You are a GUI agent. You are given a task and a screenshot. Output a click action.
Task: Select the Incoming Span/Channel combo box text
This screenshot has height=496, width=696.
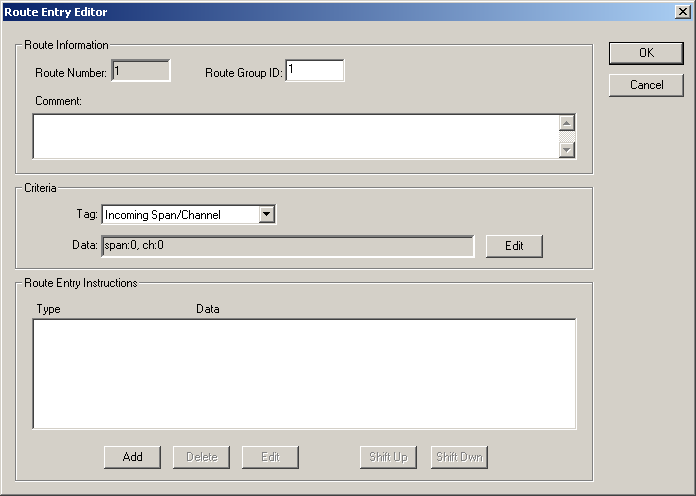[x=179, y=214]
